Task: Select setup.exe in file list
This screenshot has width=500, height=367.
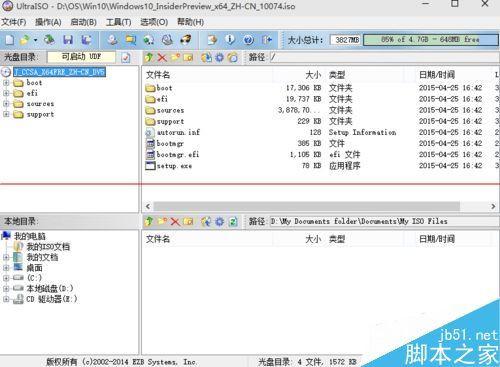Action: pyautogui.click(x=169, y=166)
